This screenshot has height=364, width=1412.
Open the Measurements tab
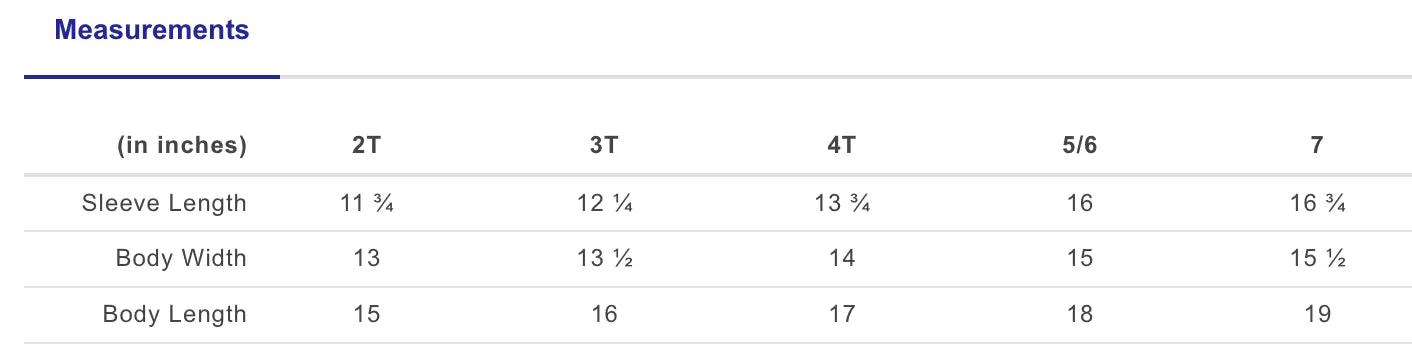pos(152,31)
